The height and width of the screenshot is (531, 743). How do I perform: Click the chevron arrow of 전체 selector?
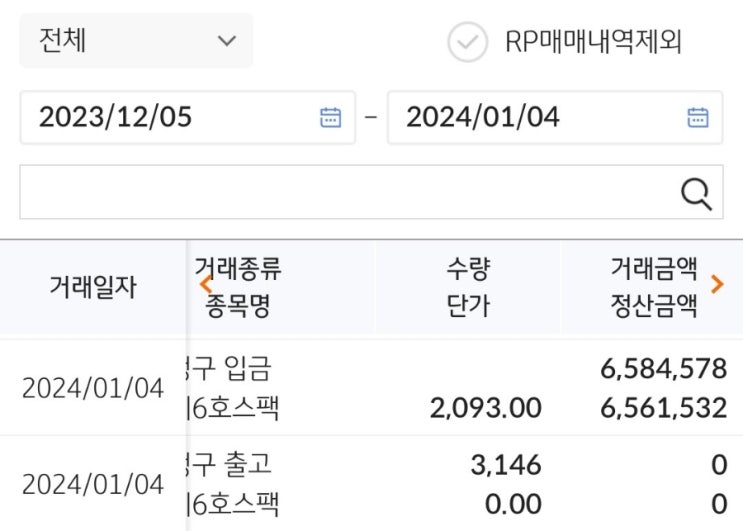[x=227, y=41]
